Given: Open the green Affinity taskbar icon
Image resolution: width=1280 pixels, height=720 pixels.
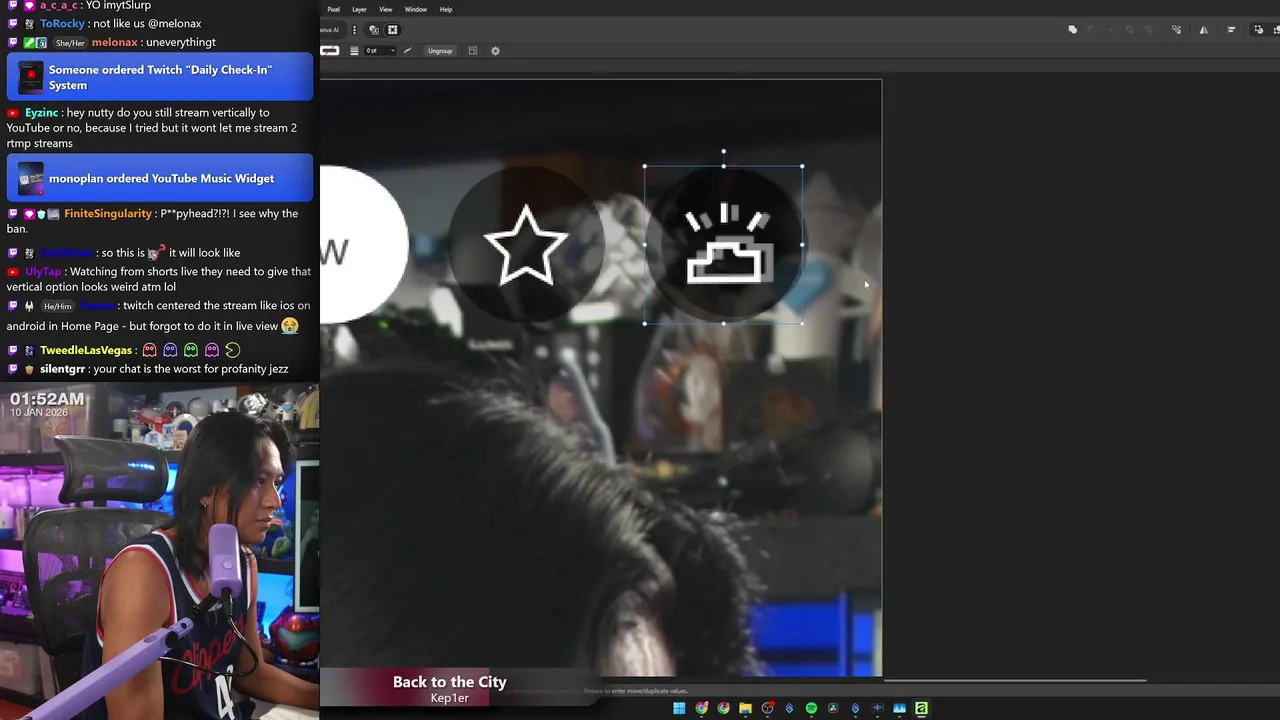Looking at the screenshot, I should (x=921, y=708).
